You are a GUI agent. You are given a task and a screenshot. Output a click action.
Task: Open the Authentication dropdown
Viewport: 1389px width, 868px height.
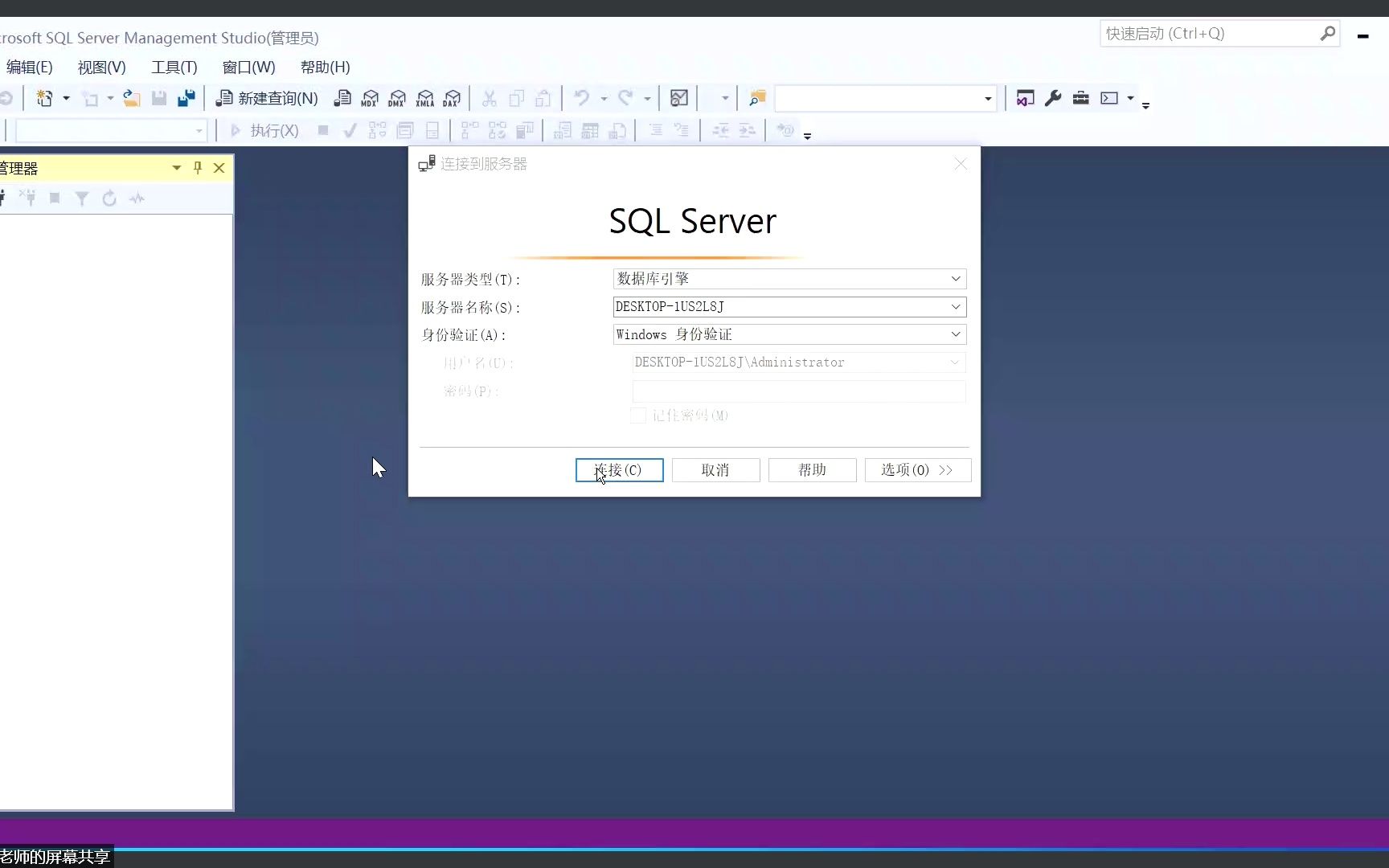tap(956, 334)
